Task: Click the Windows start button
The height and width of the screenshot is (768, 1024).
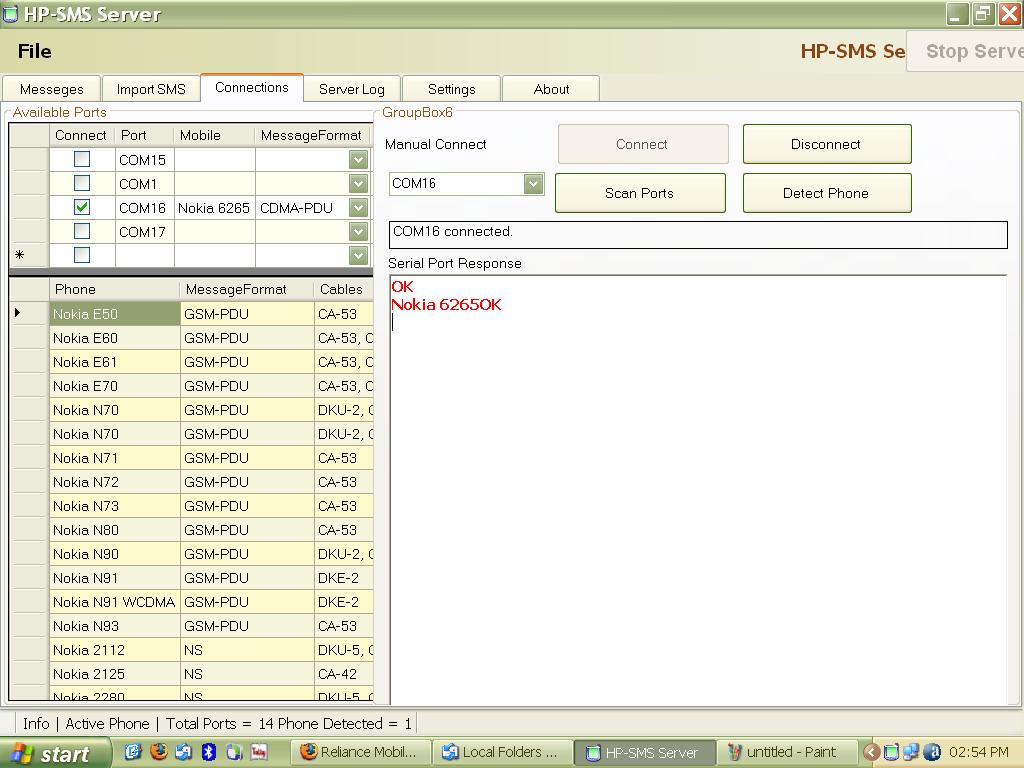Action: tap(55, 754)
